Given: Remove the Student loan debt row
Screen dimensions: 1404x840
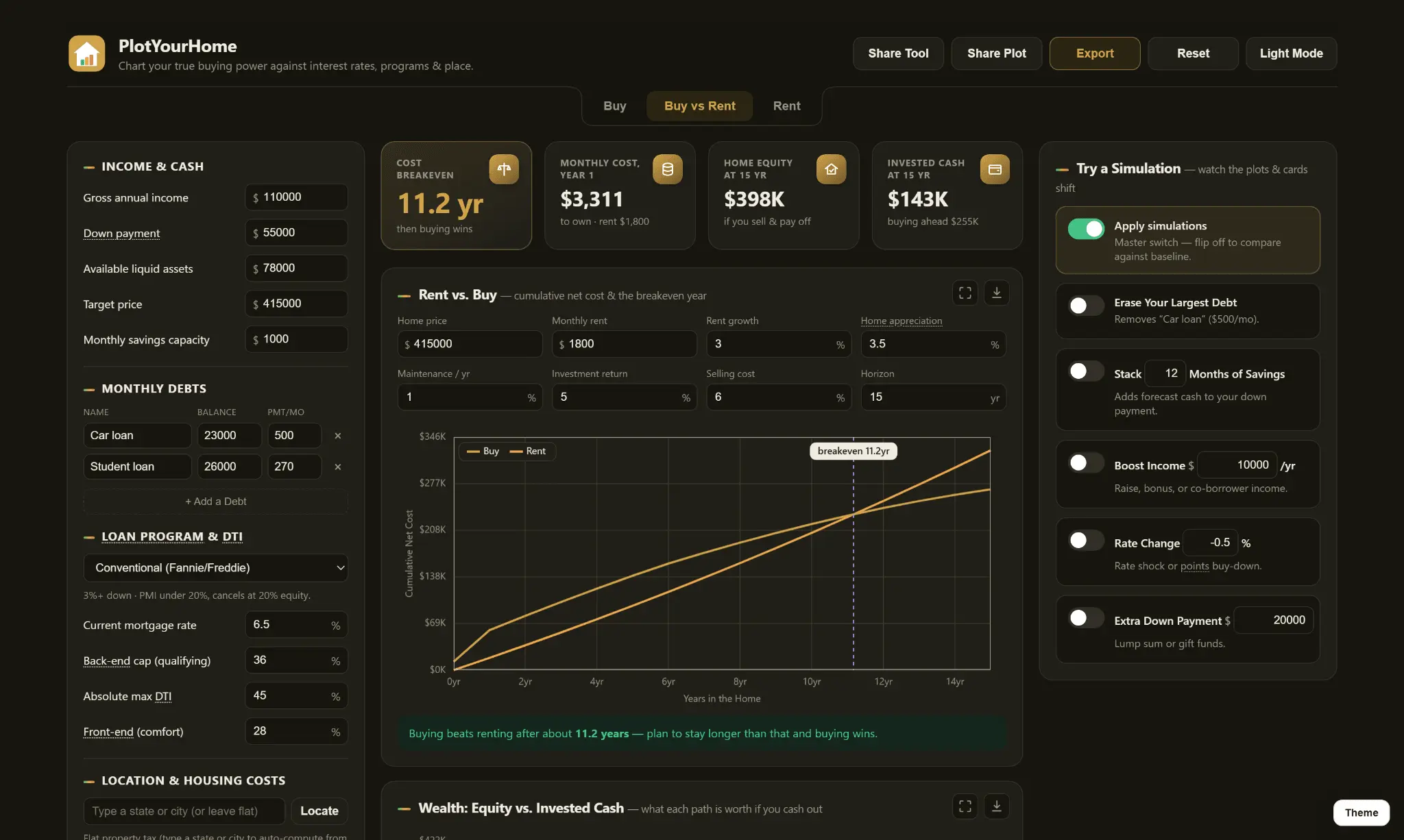Looking at the screenshot, I should point(337,467).
